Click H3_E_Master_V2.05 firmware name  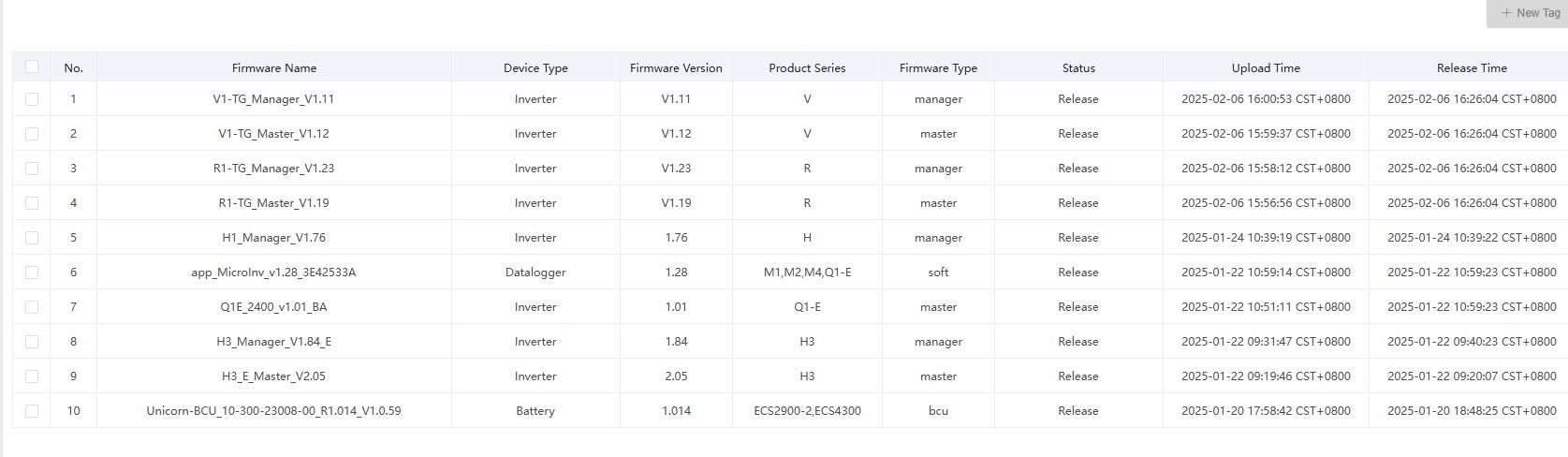273,376
